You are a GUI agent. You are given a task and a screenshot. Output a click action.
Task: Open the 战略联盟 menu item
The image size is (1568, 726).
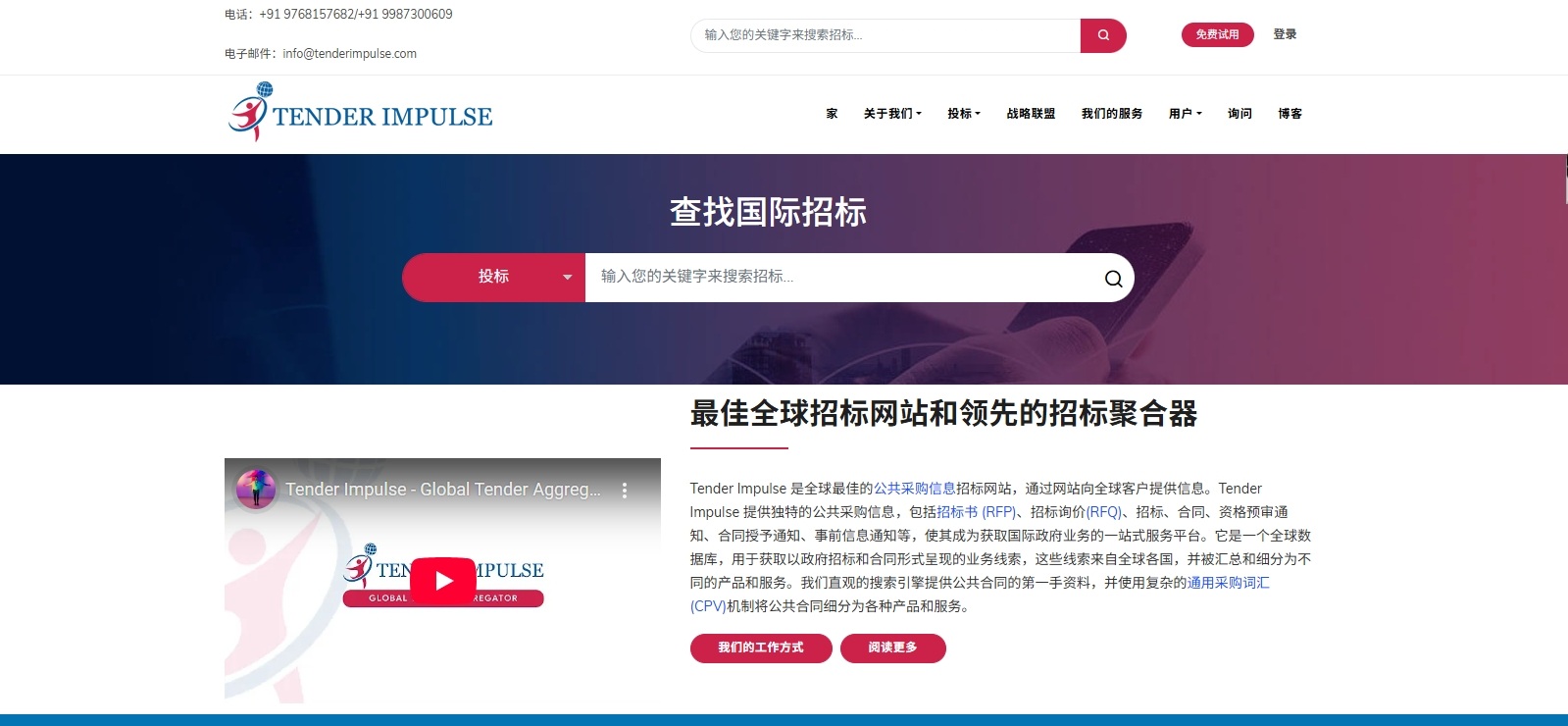[1031, 114]
